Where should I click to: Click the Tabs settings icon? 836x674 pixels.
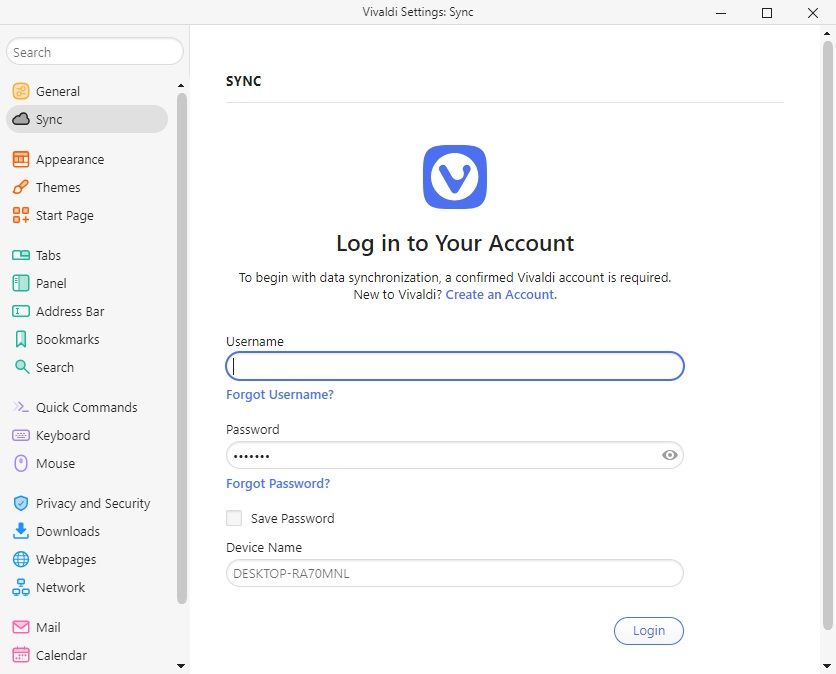(x=20, y=255)
